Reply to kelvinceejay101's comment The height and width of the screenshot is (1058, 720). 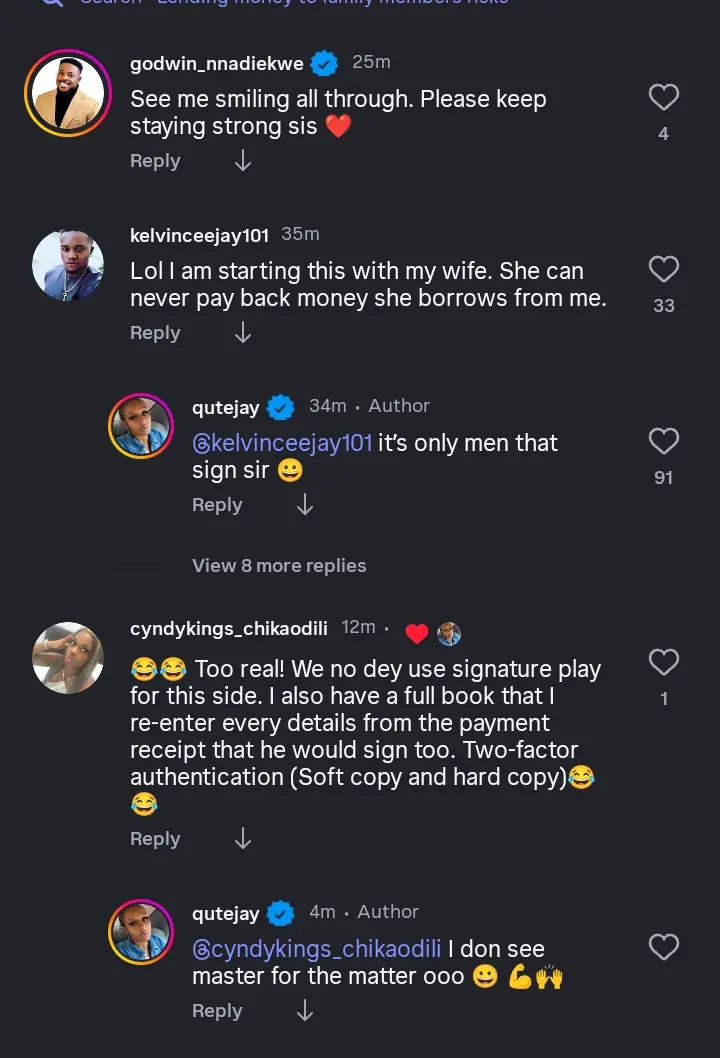(x=155, y=333)
